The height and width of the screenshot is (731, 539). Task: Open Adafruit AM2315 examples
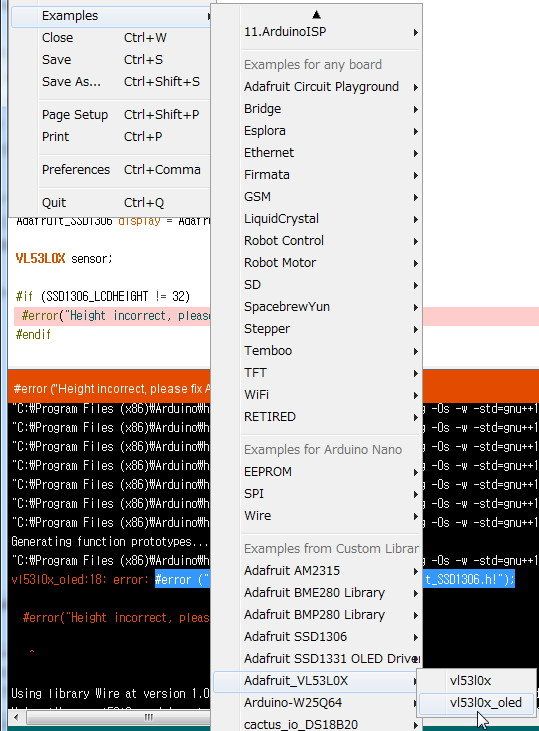pyautogui.click(x=318, y=571)
